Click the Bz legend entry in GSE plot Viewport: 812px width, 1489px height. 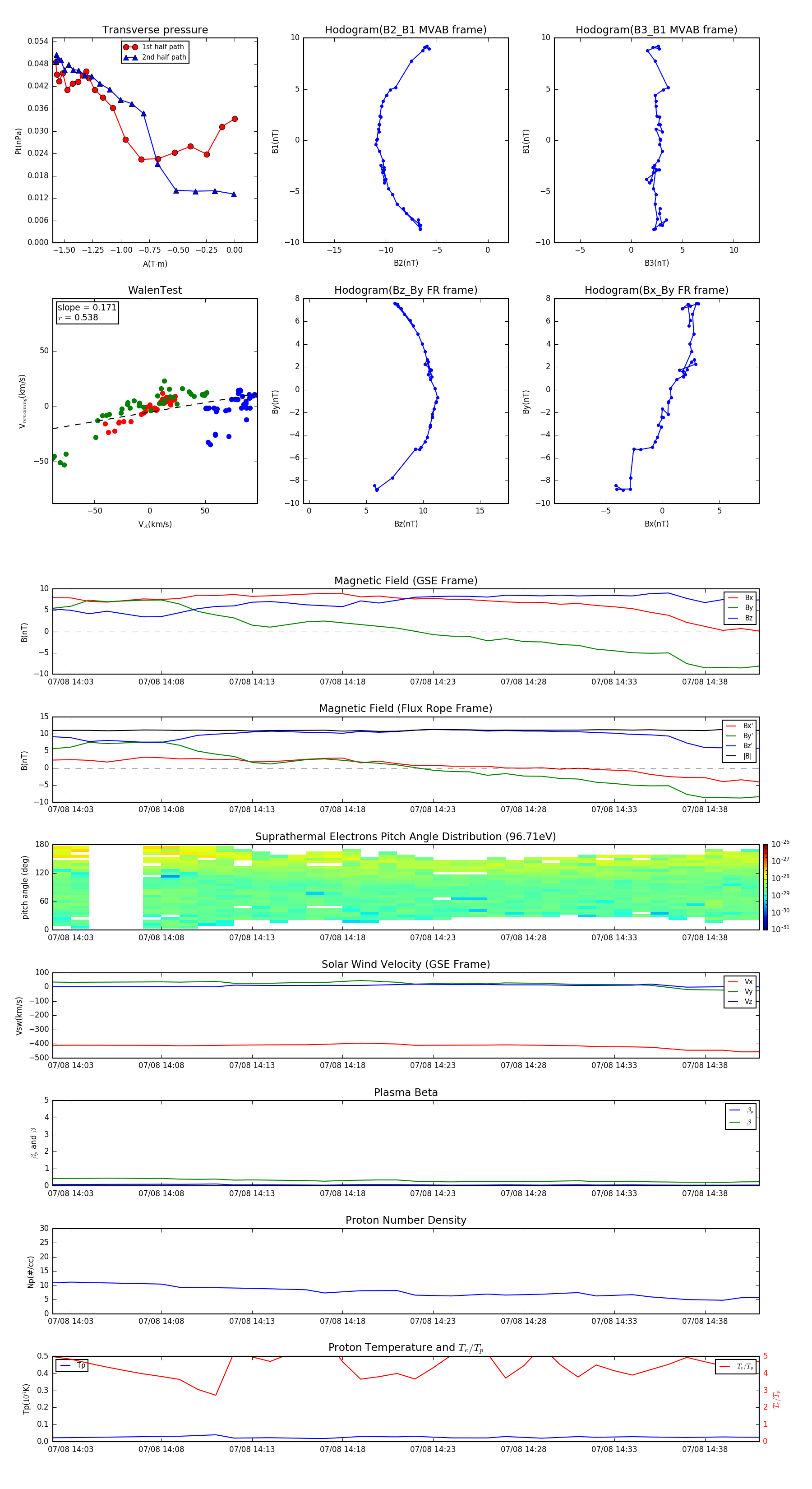pyautogui.click(x=740, y=618)
